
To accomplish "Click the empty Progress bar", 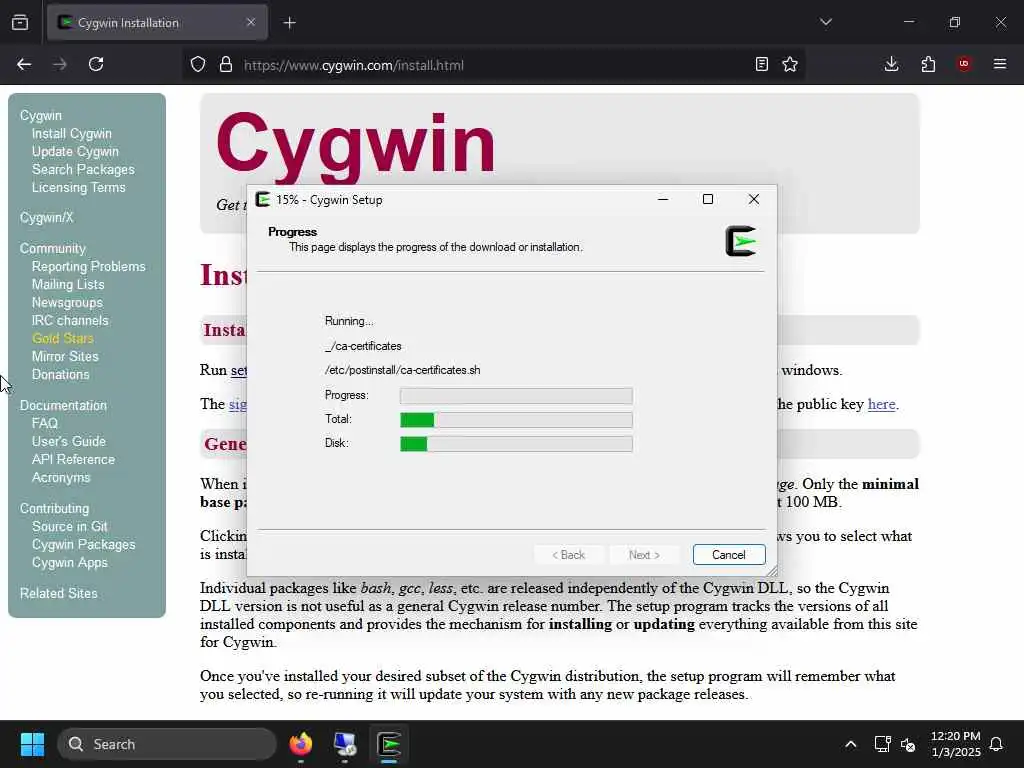I will 516,396.
